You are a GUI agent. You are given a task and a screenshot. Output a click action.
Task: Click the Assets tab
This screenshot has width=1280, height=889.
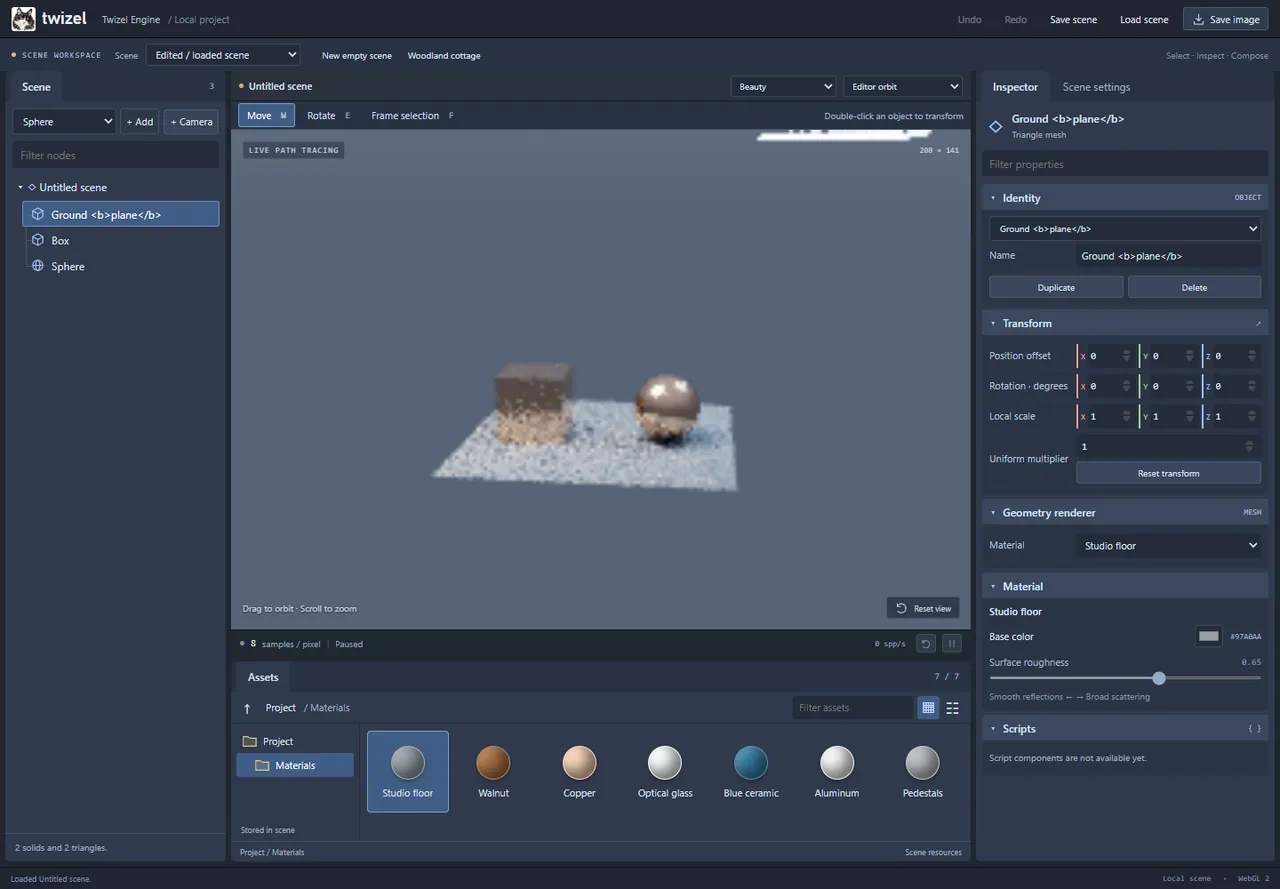point(263,677)
